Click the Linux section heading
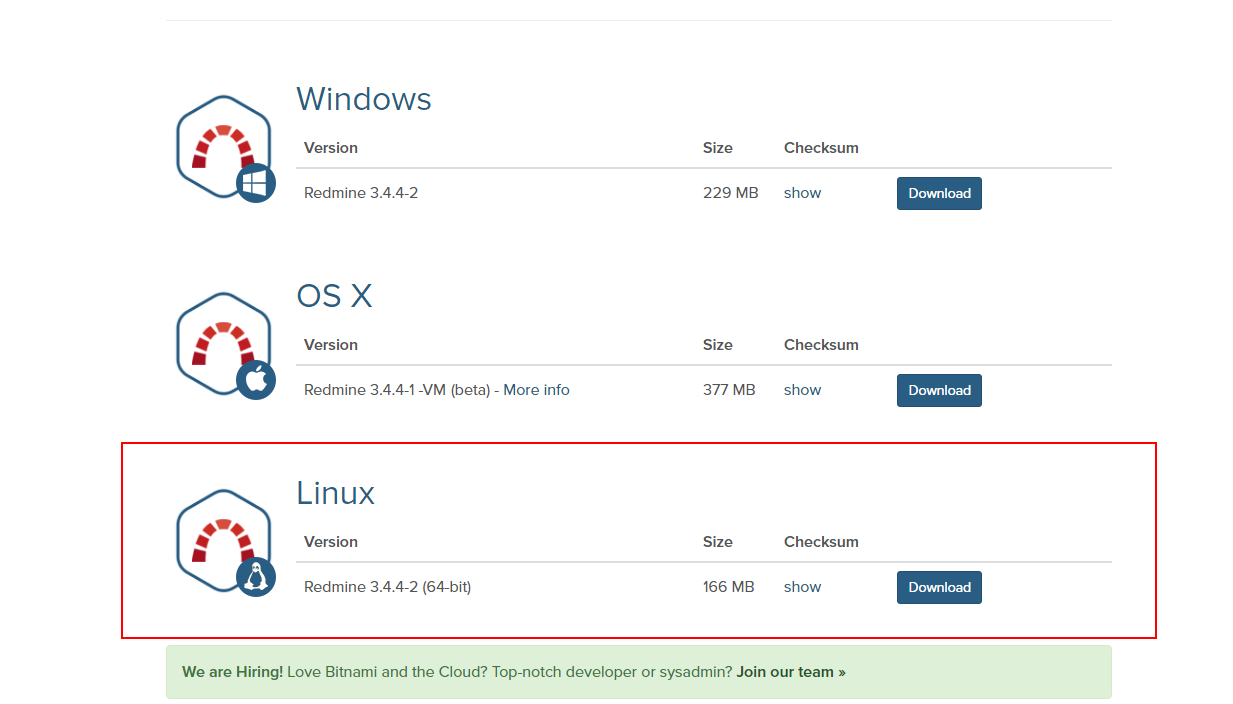The image size is (1233, 704). pyautogui.click(x=335, y=493)
